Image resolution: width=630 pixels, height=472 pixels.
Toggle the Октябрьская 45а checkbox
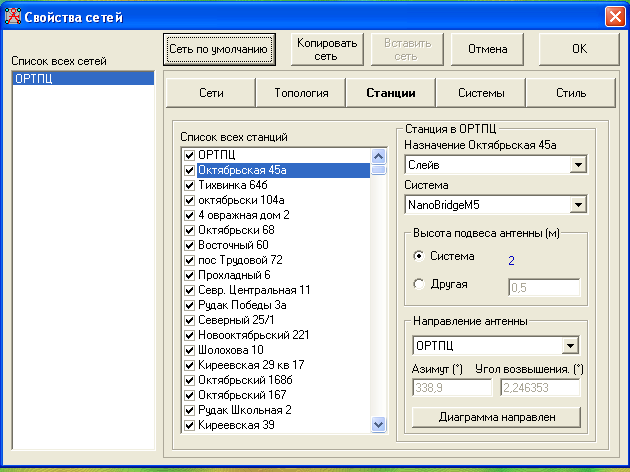pos(189,170)
